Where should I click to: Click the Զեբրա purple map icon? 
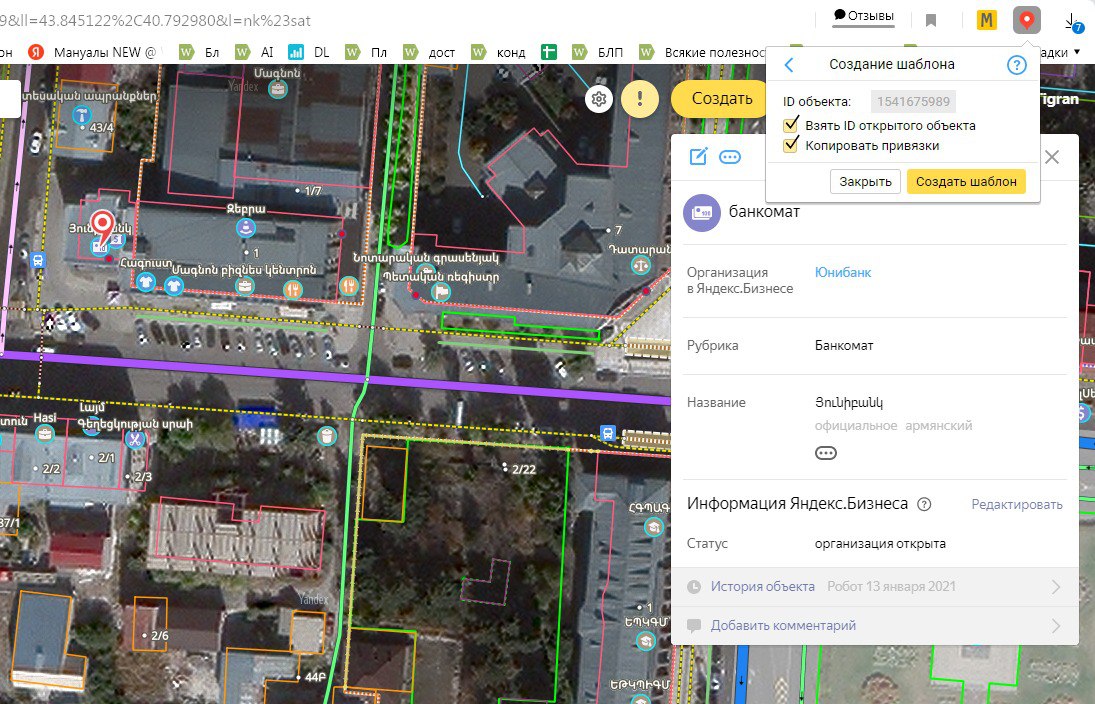[x=246, y=227]
